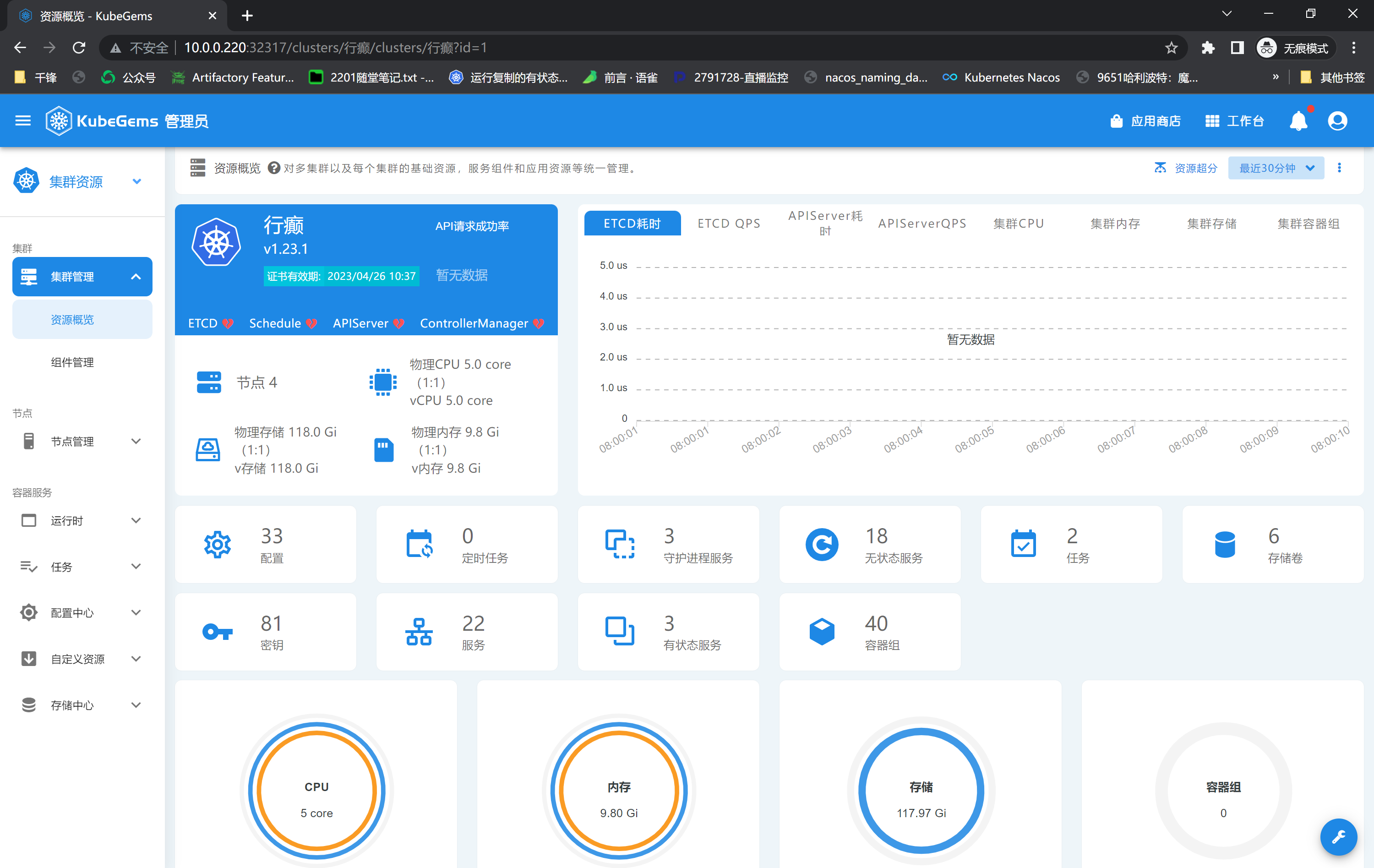The height and width of the screenshot is (868, 1374).
Task: Open the 任务 calendar-check card icon
Action: tap(1023, 544)
